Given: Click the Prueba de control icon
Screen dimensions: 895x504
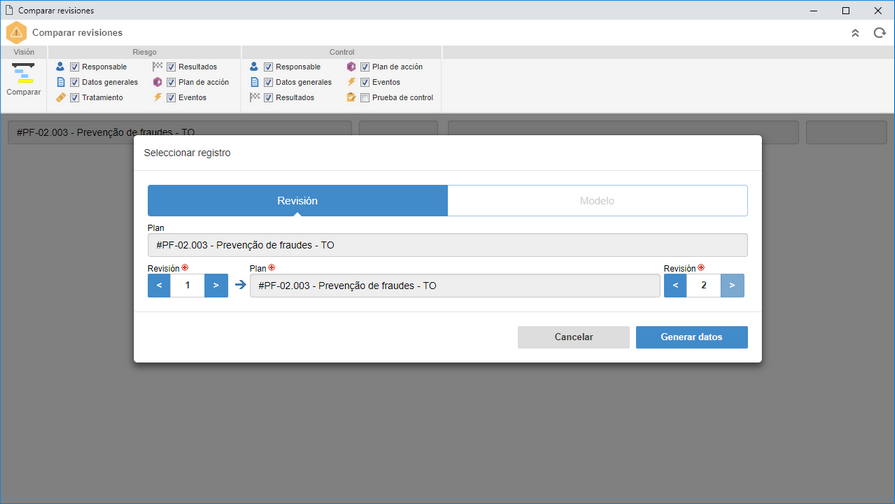Looking at the screenshot, I should click(351, 98).
